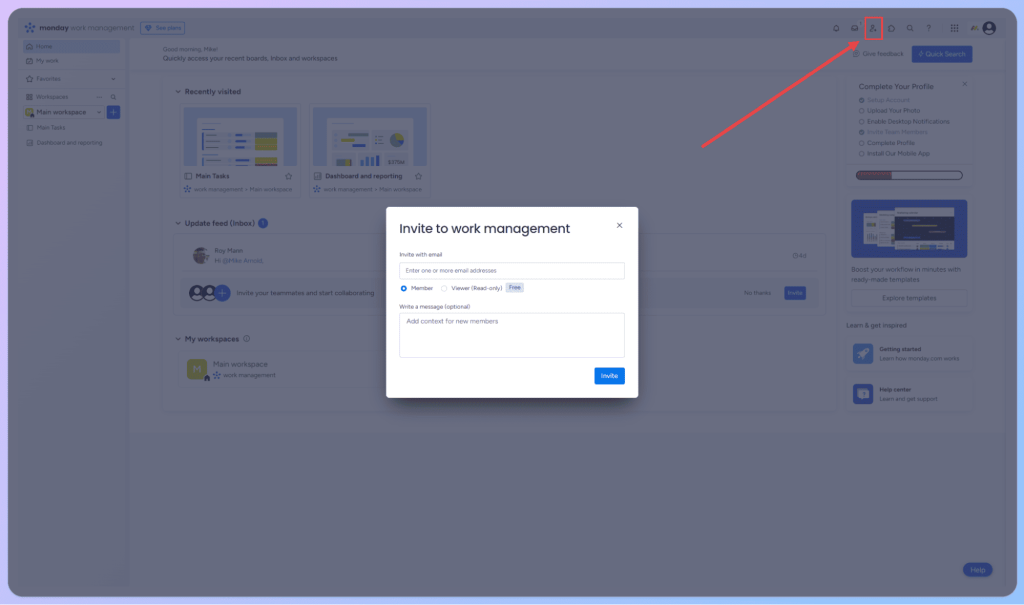
Task: Click the My workspaces info icon
Action: (x=246, y=338)
